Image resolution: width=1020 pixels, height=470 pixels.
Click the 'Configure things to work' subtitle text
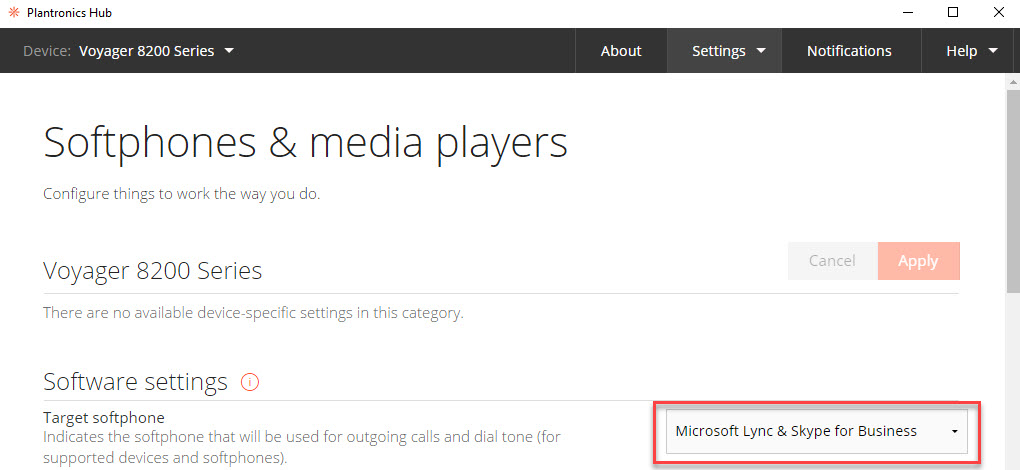point(181,194)
